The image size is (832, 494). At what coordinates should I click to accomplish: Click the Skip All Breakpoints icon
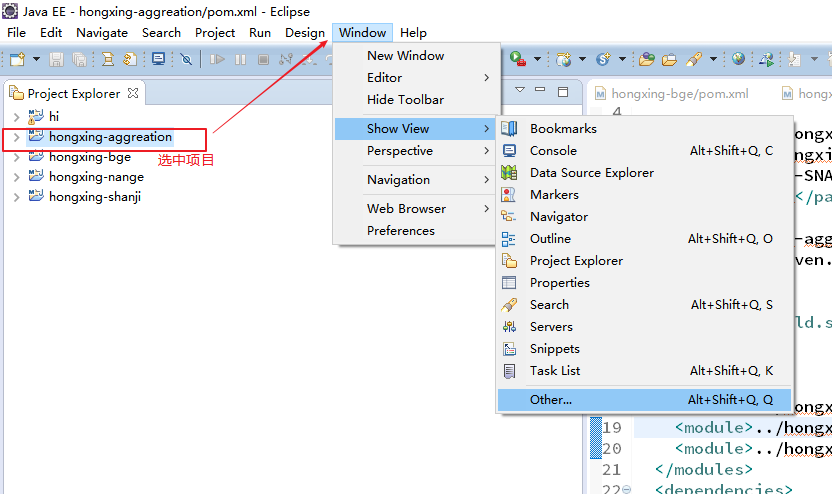[x=186, y=59]
